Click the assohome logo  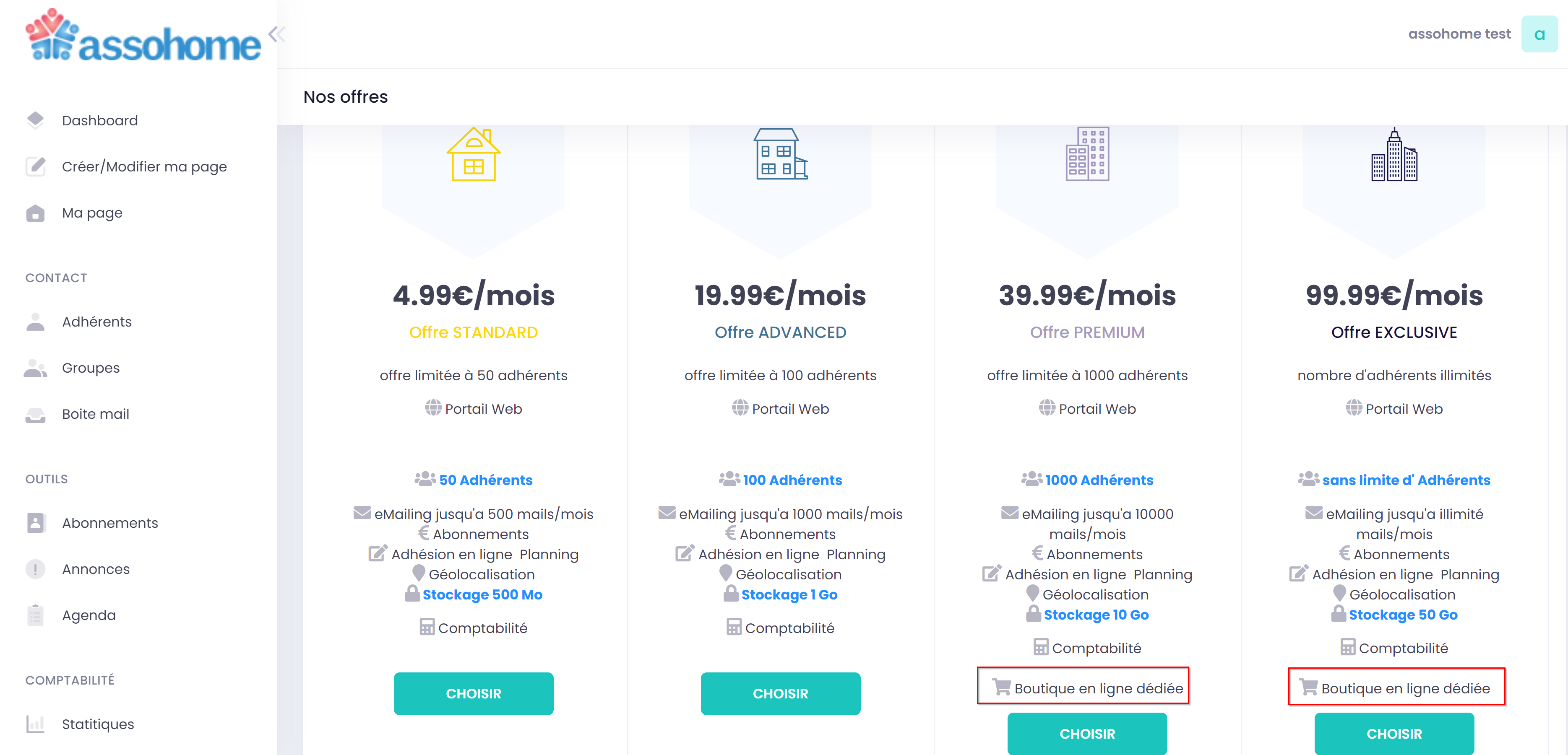point(143,36)
